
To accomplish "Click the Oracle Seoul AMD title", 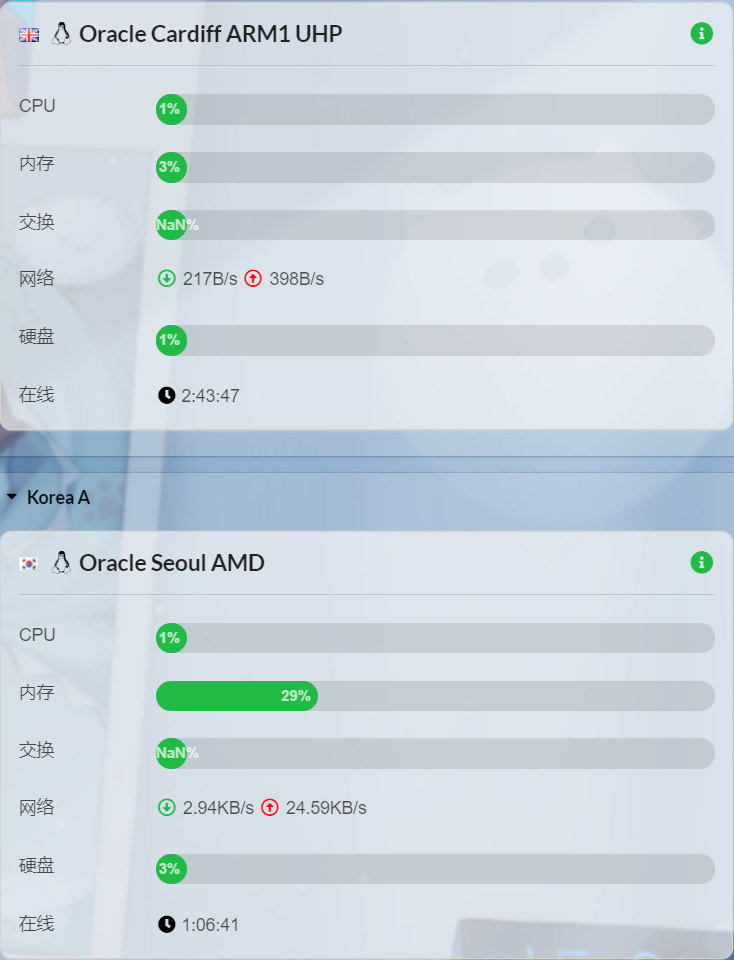I will pyautogui.click(x=172, y=563).
